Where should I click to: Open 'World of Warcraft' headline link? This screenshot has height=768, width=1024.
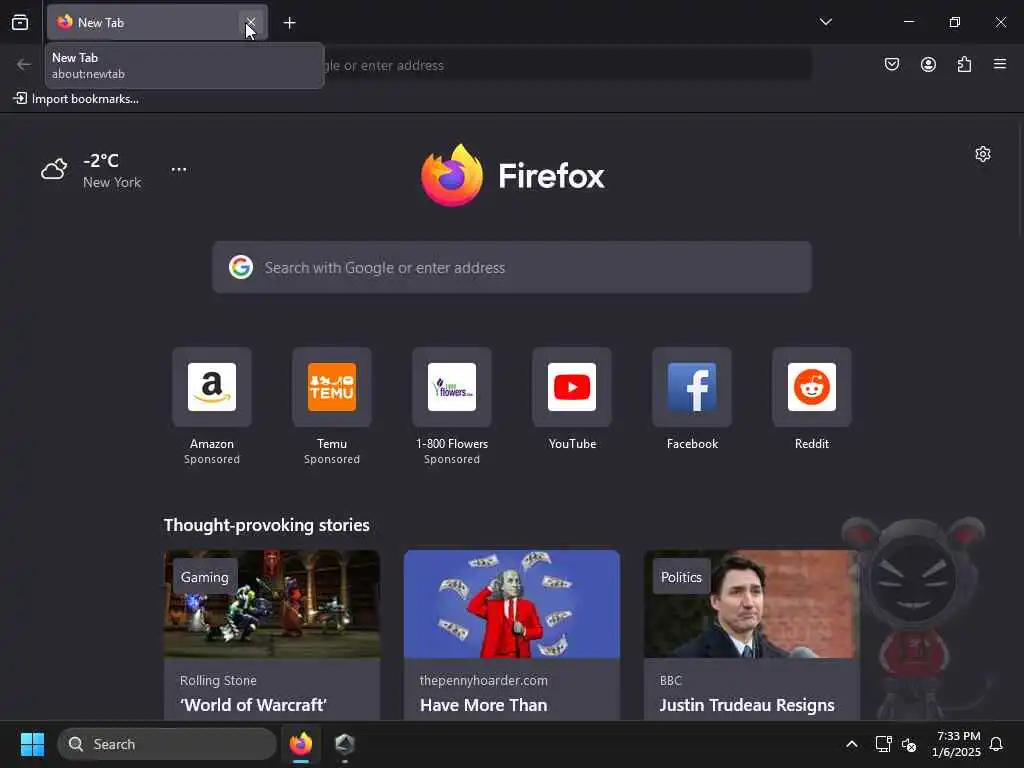(253, 705)
